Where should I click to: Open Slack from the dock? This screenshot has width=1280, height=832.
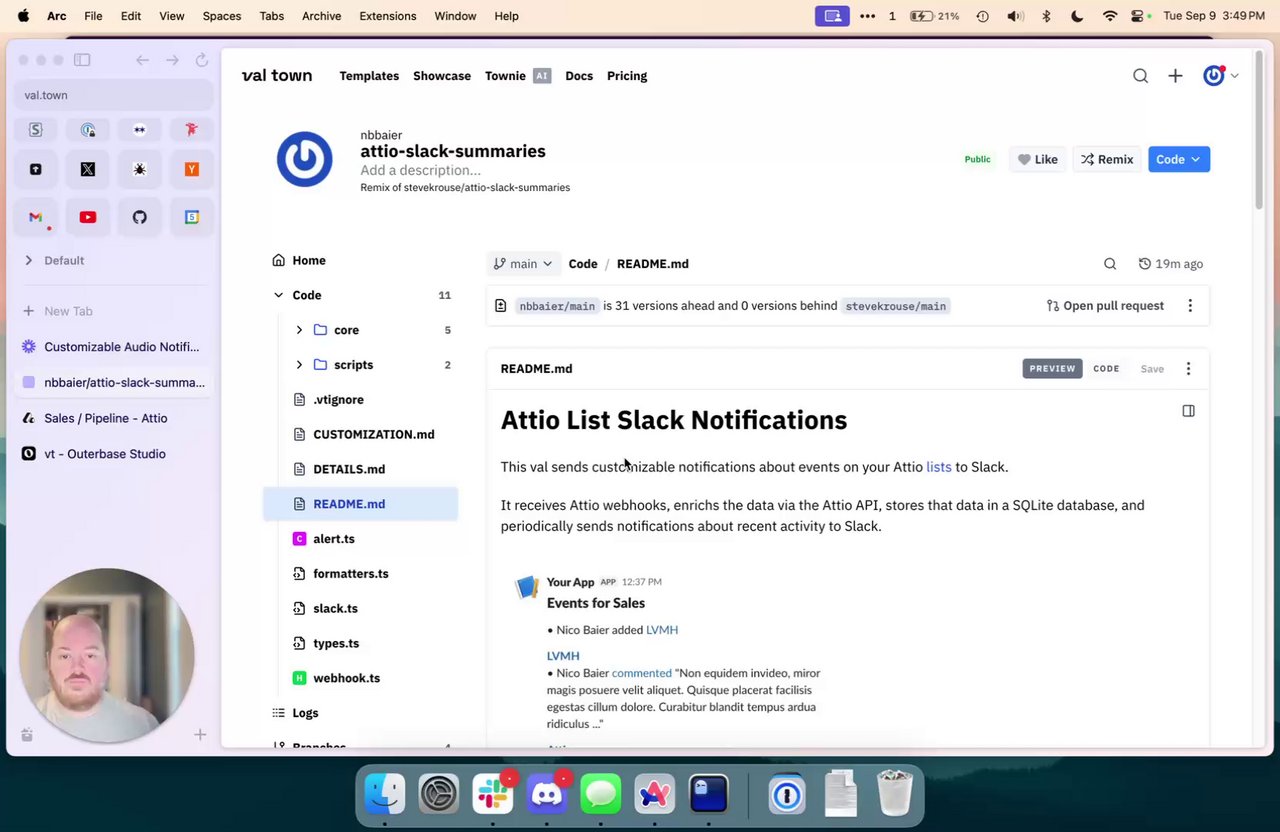(493, 795)
